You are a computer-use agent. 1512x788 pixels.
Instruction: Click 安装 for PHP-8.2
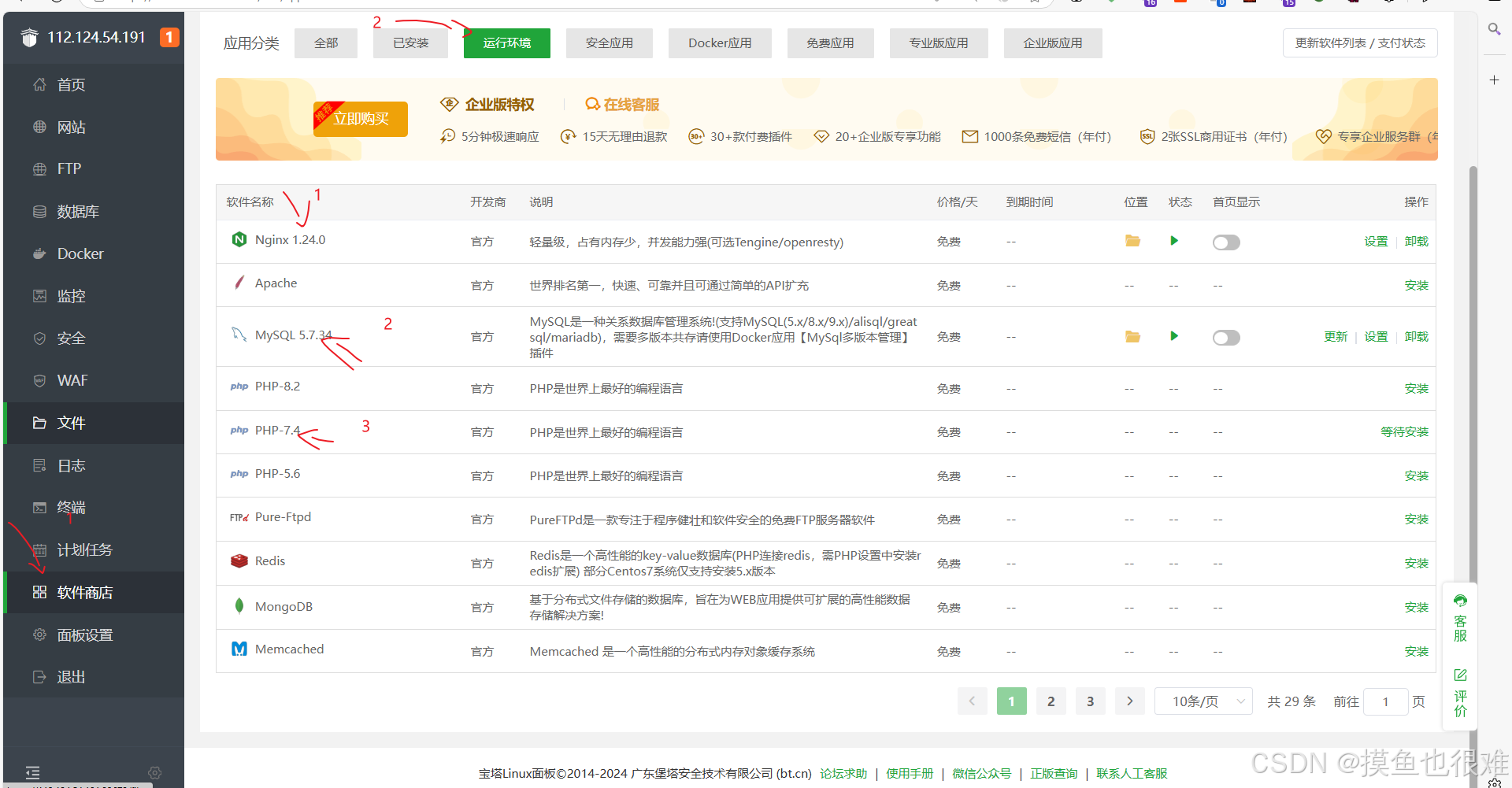[x=1417, y=388]
